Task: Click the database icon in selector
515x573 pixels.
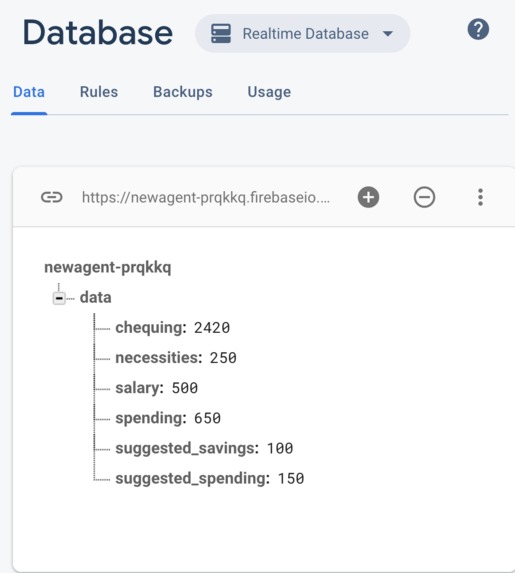Action: 221,34
